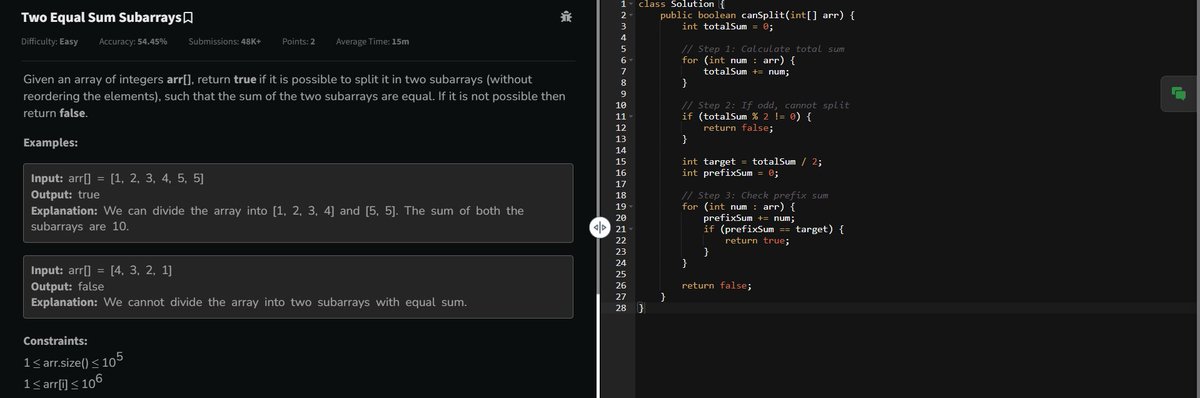Click line number 14 in the gutter
Viewport: 1200px width, 398px height.
(620, 150)
